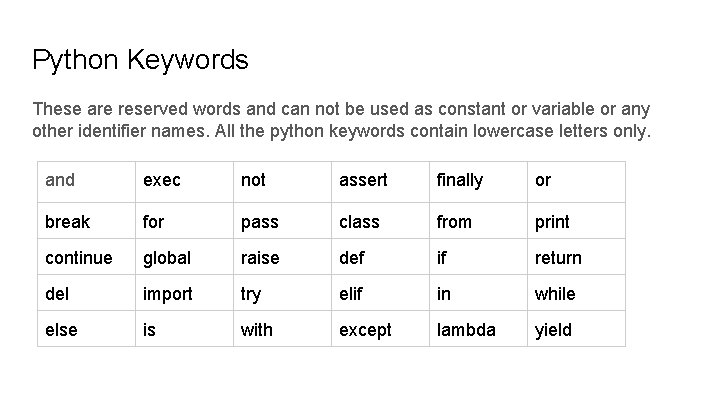Select the 'while' table cell
Viewport: 720px width, 405px height.
[576, 293]
